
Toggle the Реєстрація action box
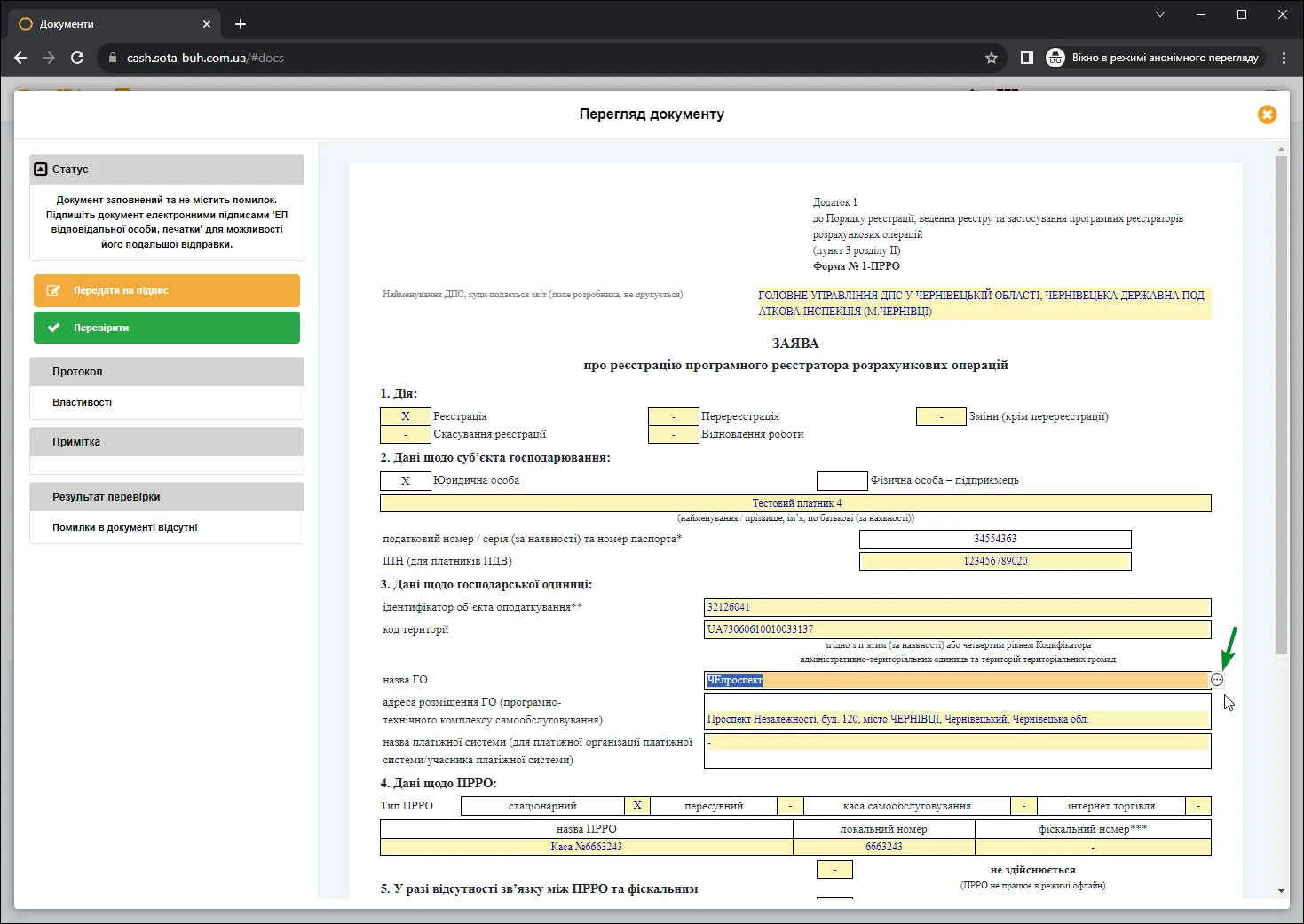point(406,416)
